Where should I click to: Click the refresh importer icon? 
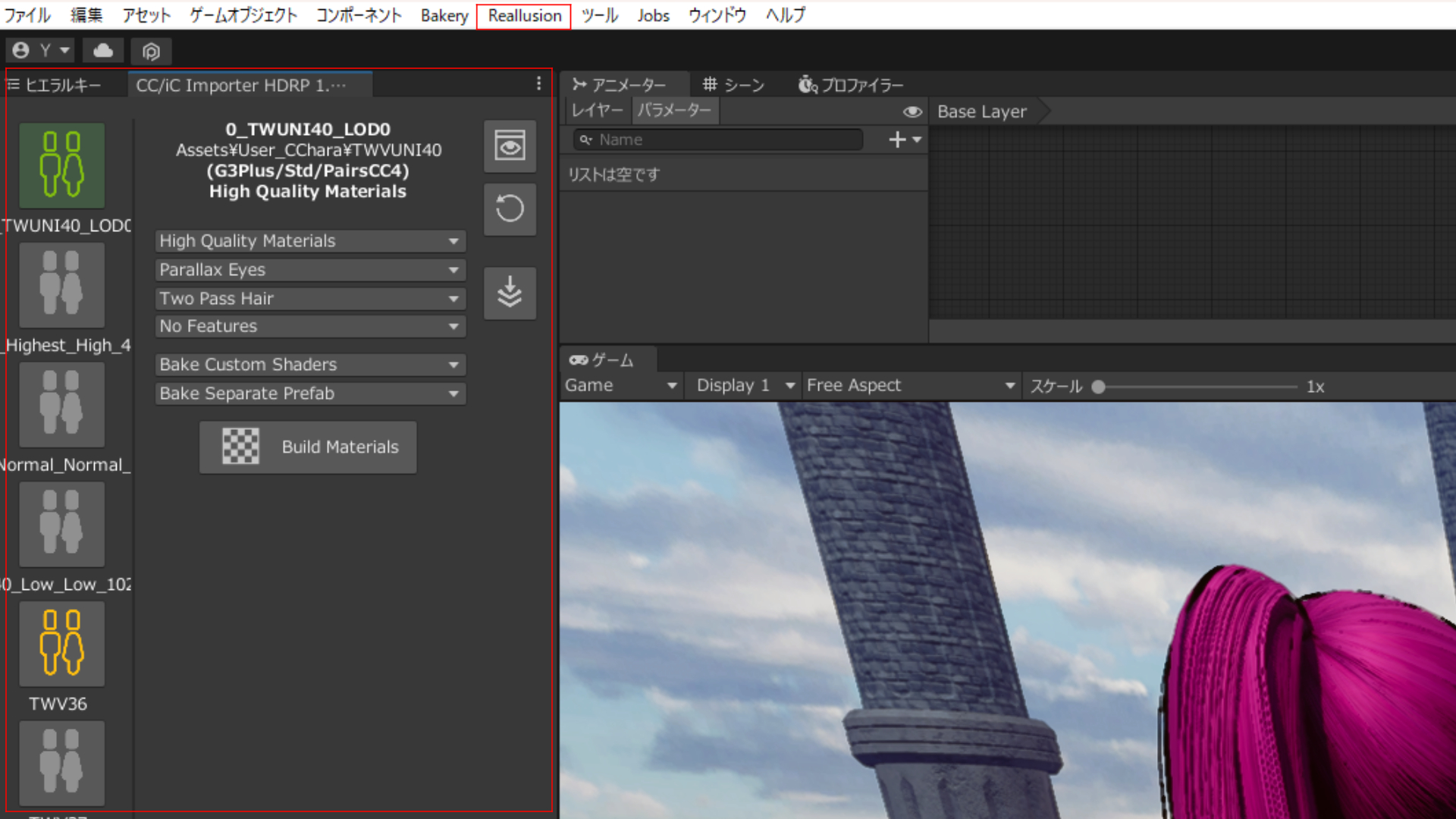[x=510, y=209]
